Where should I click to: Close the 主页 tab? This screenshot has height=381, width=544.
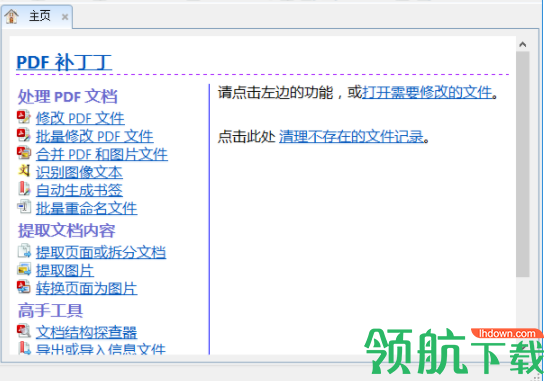coord(65,17)
